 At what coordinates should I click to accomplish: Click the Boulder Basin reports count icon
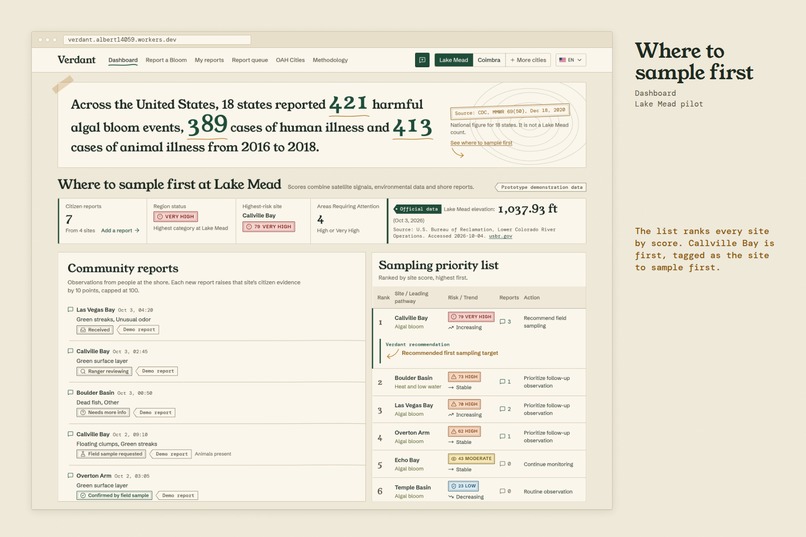(x=502, y=382)
